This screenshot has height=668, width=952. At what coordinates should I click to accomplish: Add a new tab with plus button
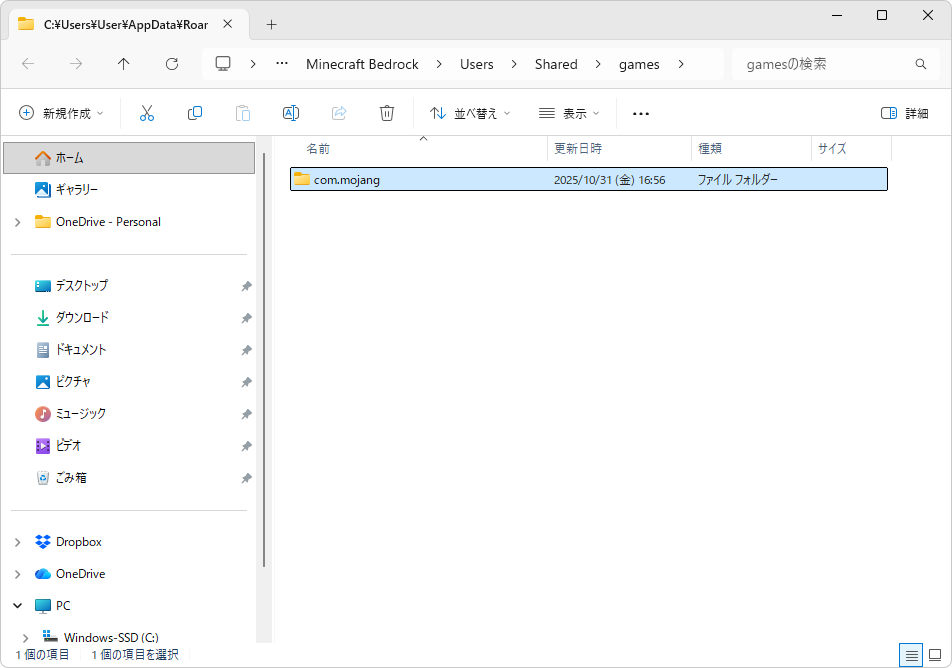(x=271, y=24)
